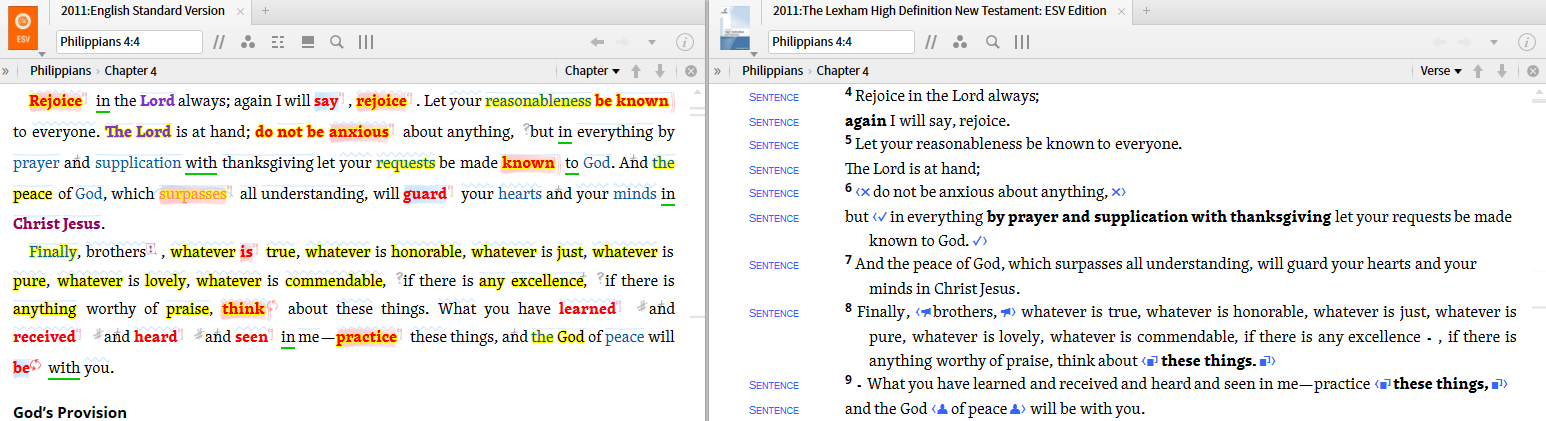Go back in ESV panel history
The image size is (1546, 421).
[598, 42]
